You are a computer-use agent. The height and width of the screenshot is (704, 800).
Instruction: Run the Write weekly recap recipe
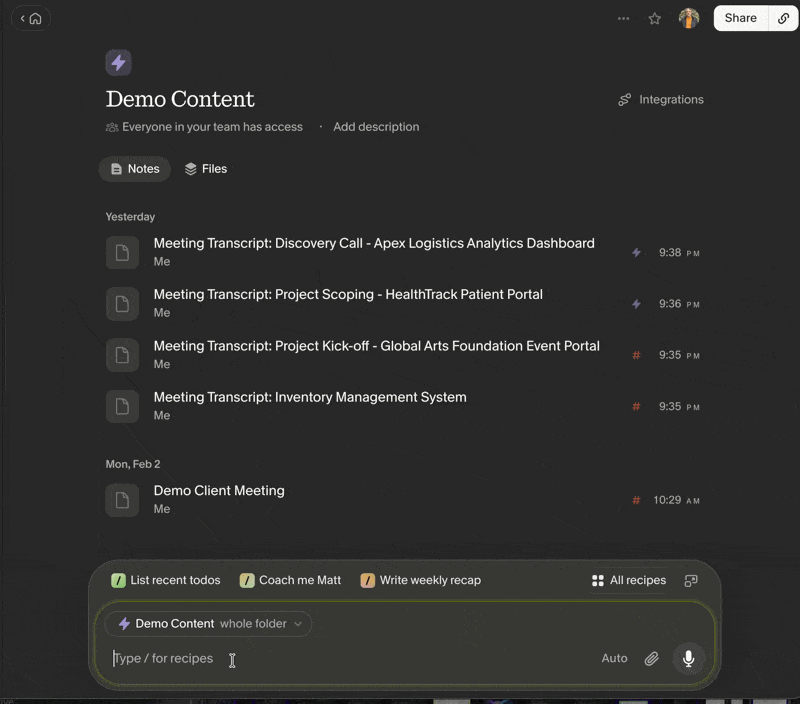click(x=420, y=581)
